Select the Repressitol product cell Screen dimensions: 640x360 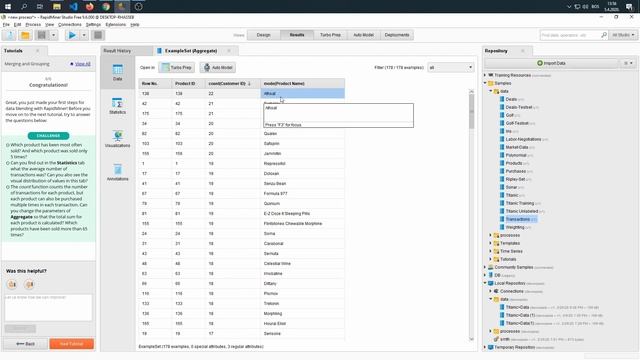[x=302, y=163]
